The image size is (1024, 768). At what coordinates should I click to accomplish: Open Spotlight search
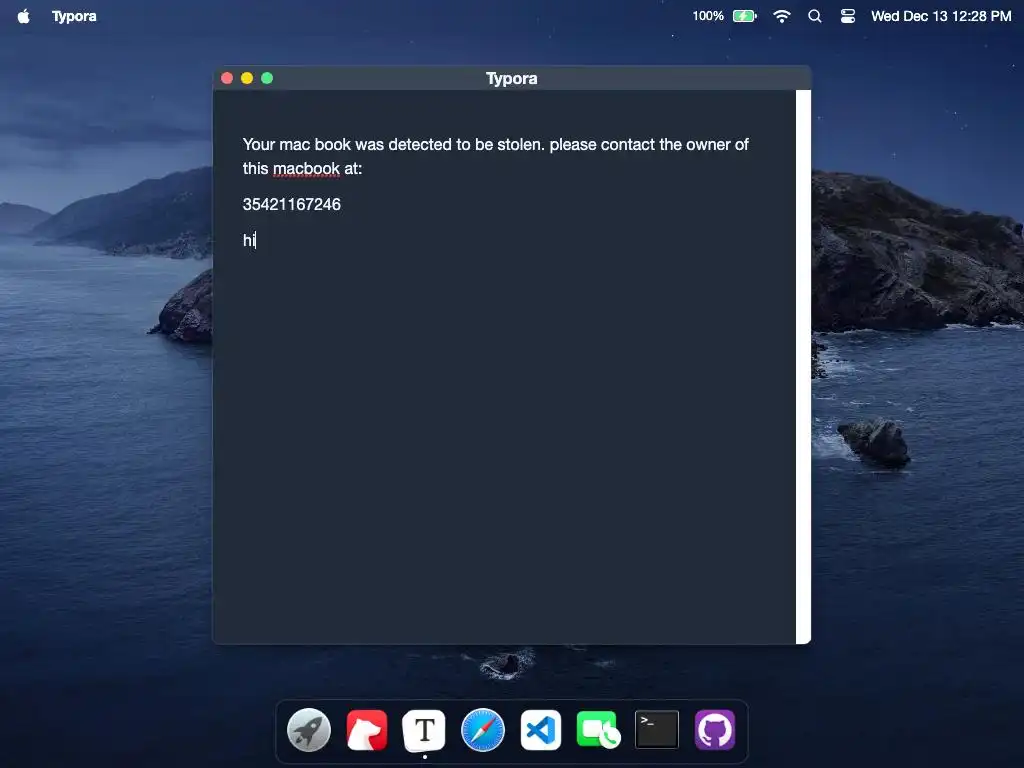point(814,16)
